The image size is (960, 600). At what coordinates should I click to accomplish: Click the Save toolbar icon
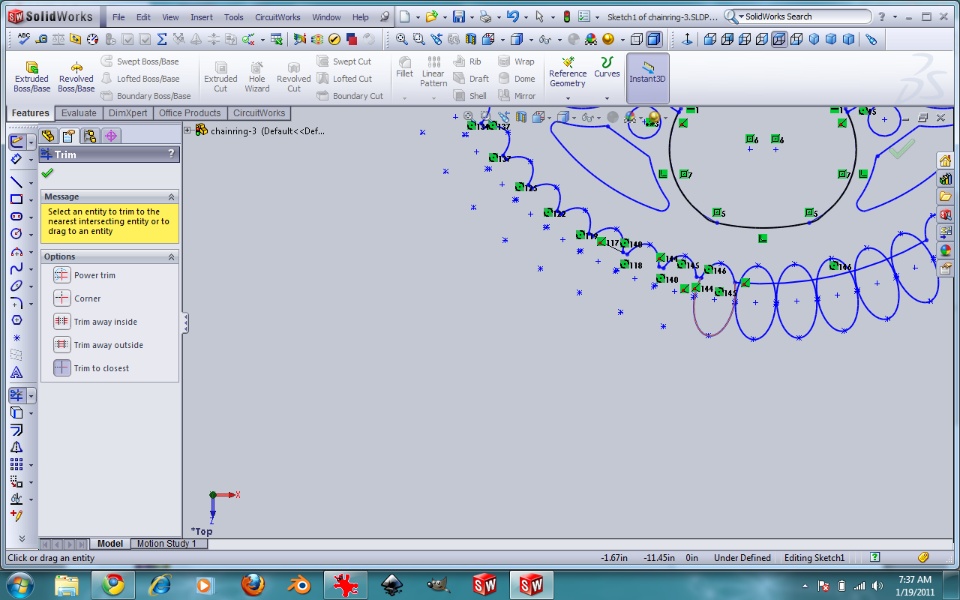point(459,17)
